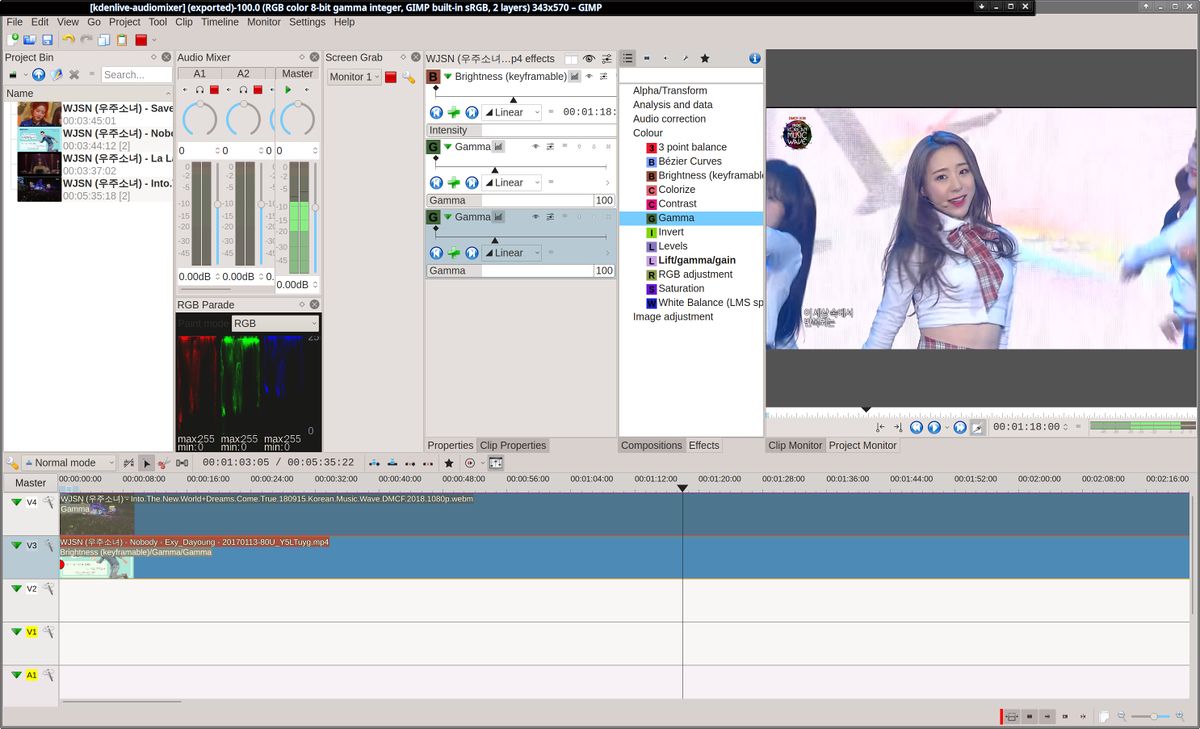Select the razor tool in timeline toolbar

[164, 463]
